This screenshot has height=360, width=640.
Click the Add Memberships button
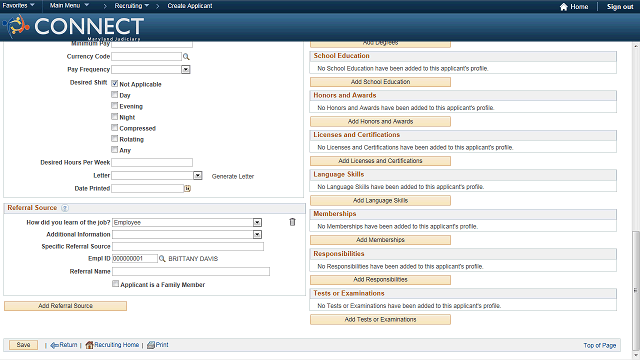click(380, 240)
